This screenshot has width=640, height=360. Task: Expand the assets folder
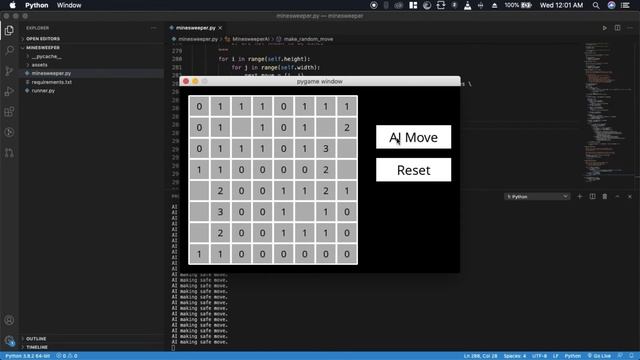(x=40, y=65)
